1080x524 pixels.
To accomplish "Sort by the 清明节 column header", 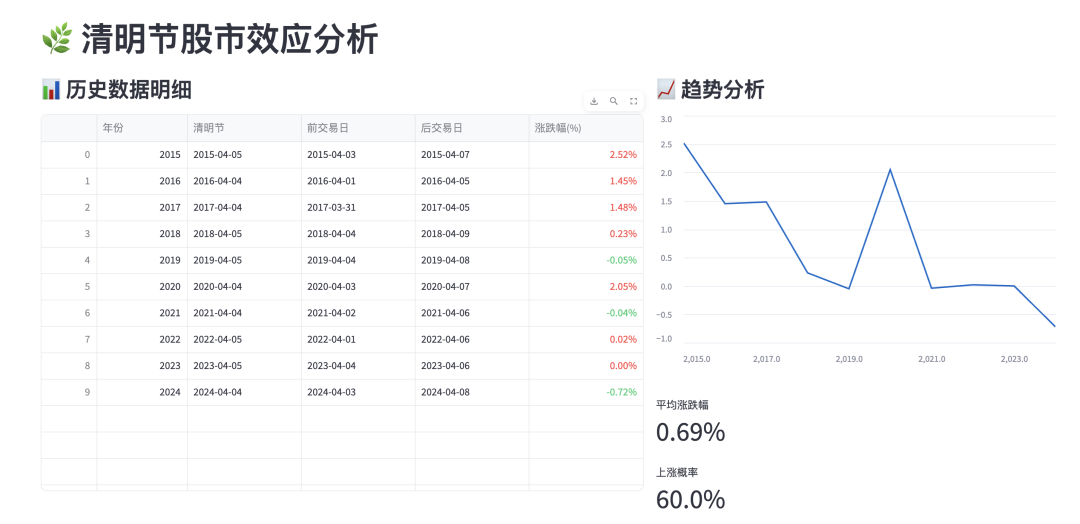I will coord(245,128).
